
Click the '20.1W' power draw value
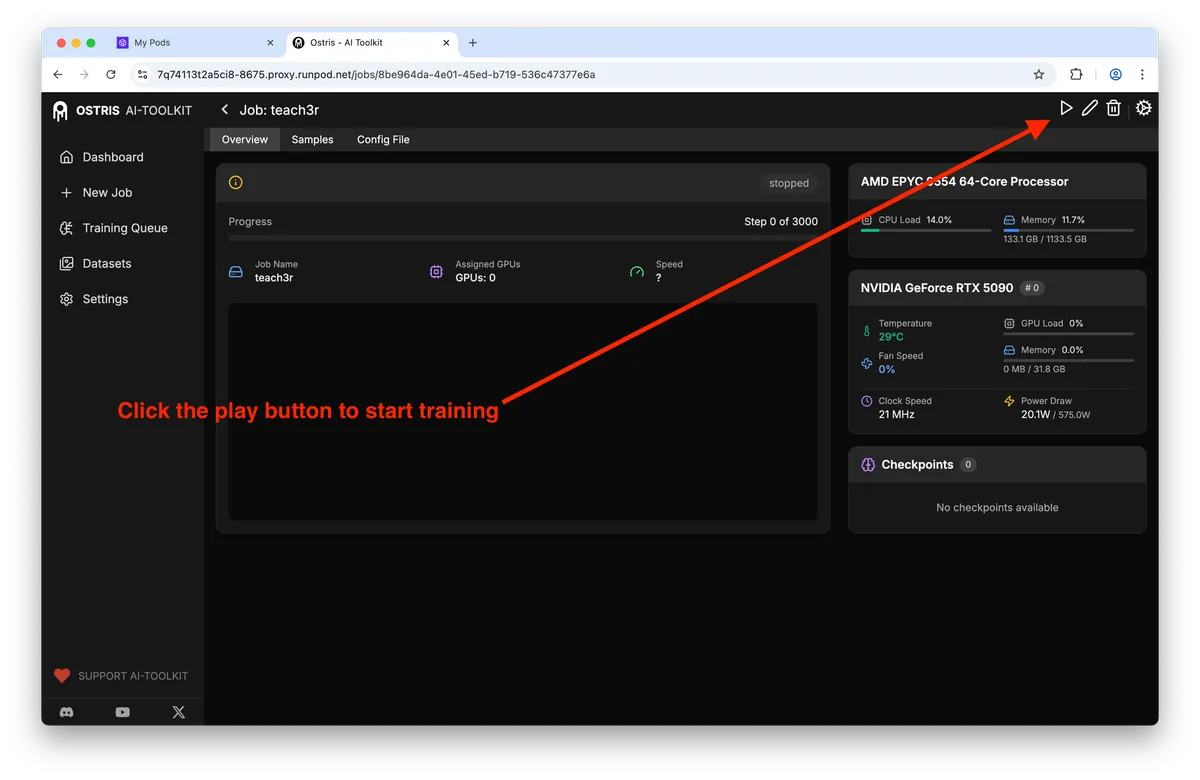(x=1035, y=414)
